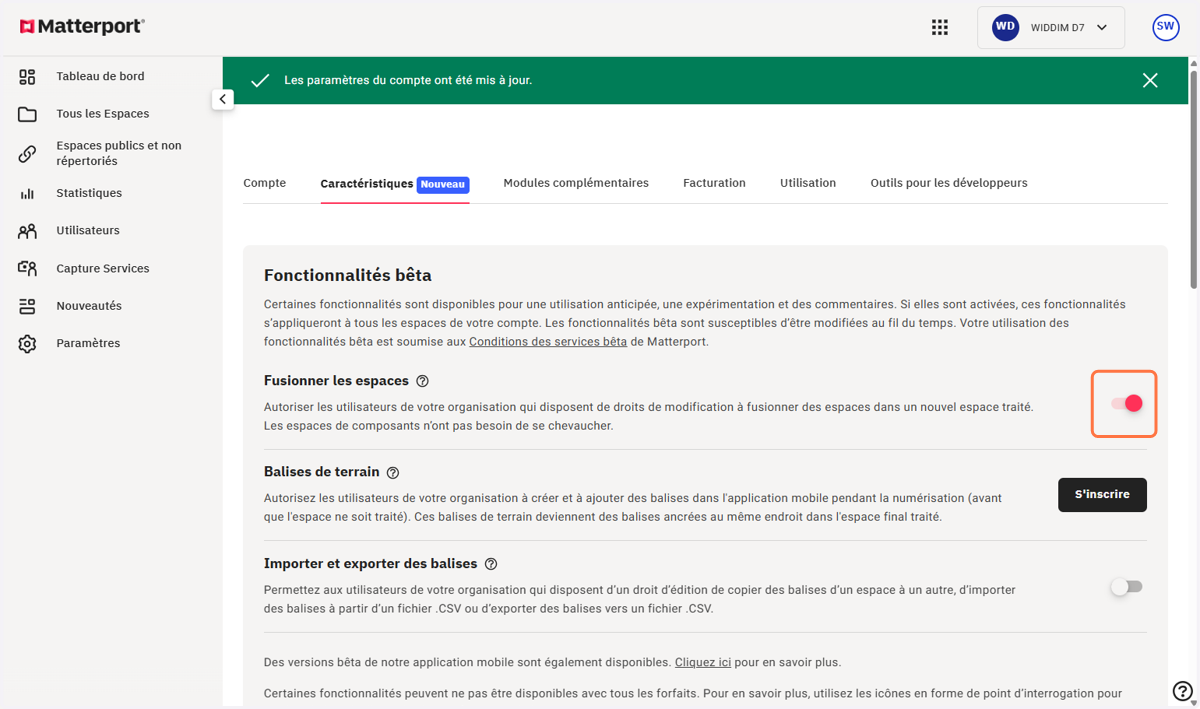The width and height of the screenshot is (1200, 709).
Task: Open the help question mark at bottom right
Action: coord(1182,691)
